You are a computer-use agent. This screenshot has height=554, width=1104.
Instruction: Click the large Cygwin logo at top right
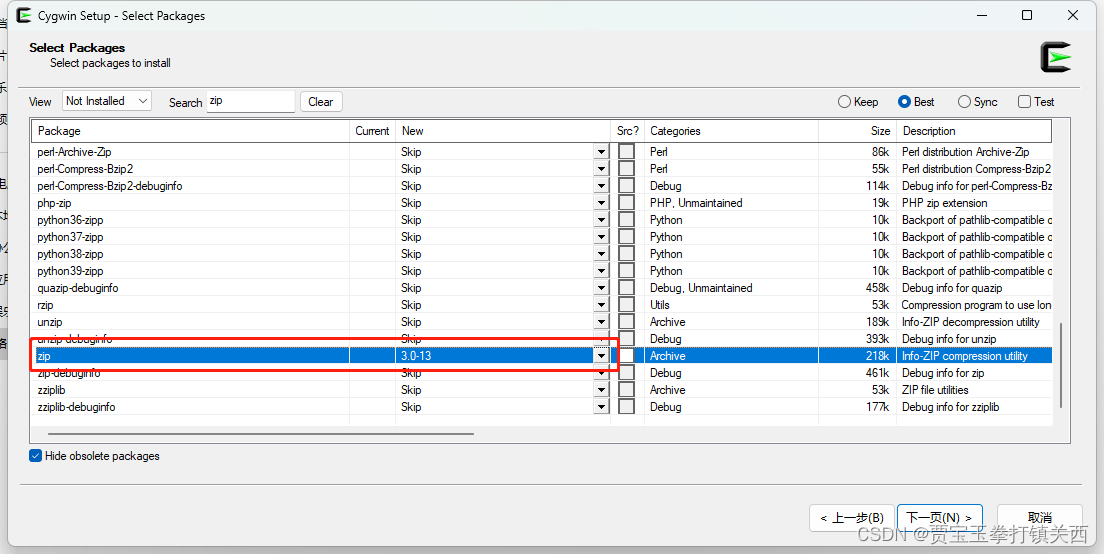pyautogui.click(x=1055, y=56)
